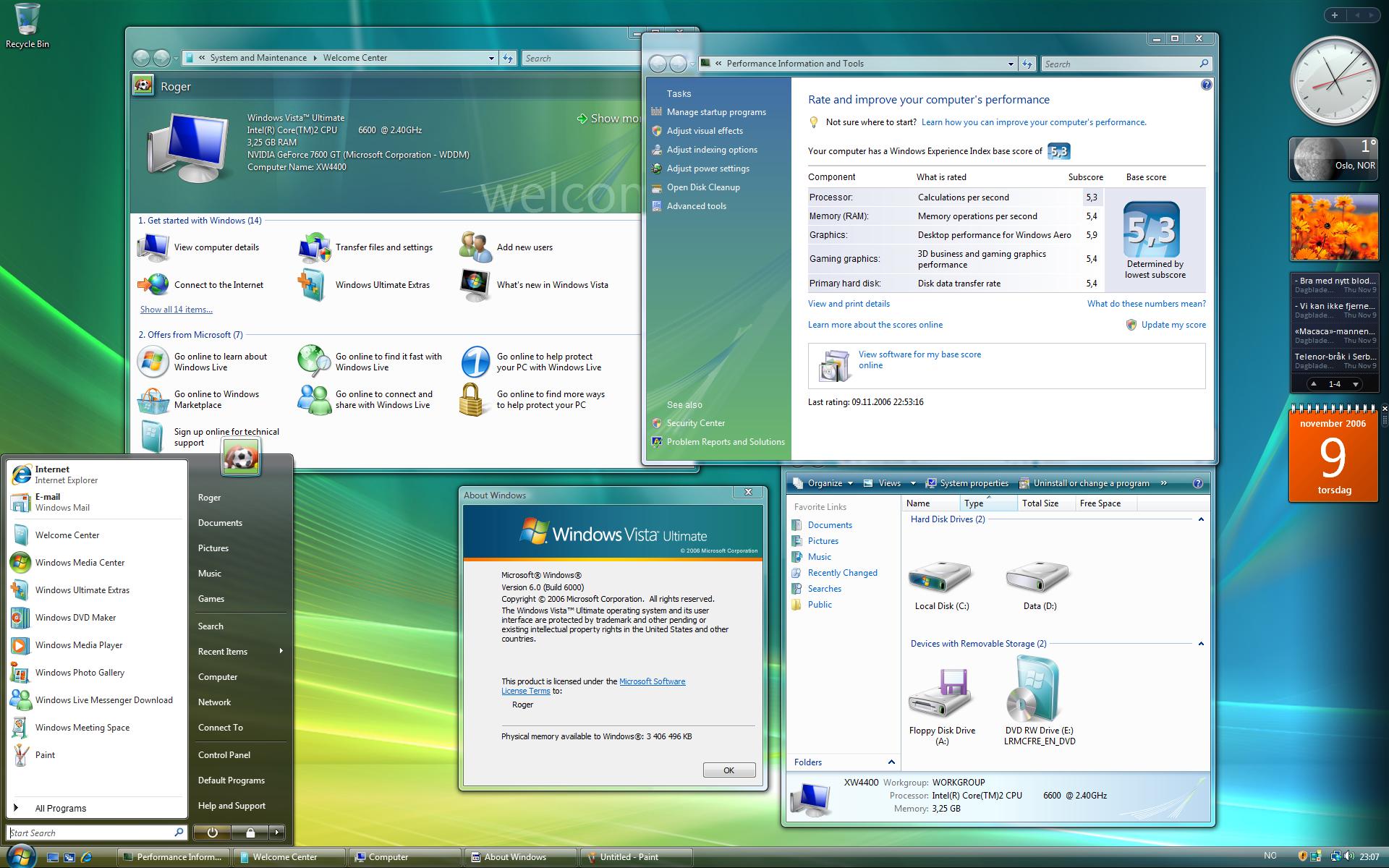Viewport: 1389px width, 868px height.
Task: Click the sidebar calendar gadget
Action: (1333, 454)
